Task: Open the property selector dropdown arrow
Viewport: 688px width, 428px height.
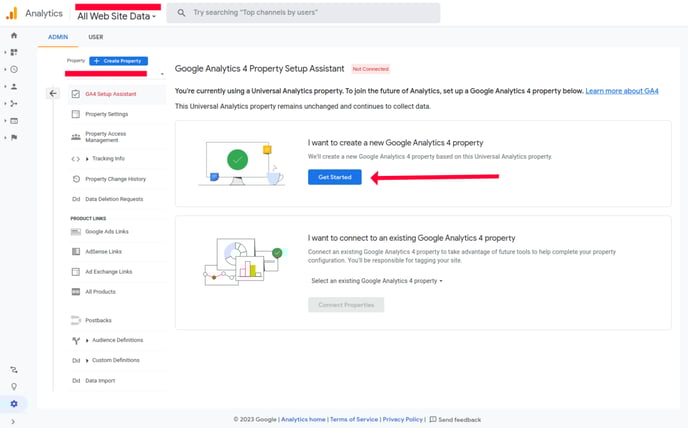Action: pos(162,74)
